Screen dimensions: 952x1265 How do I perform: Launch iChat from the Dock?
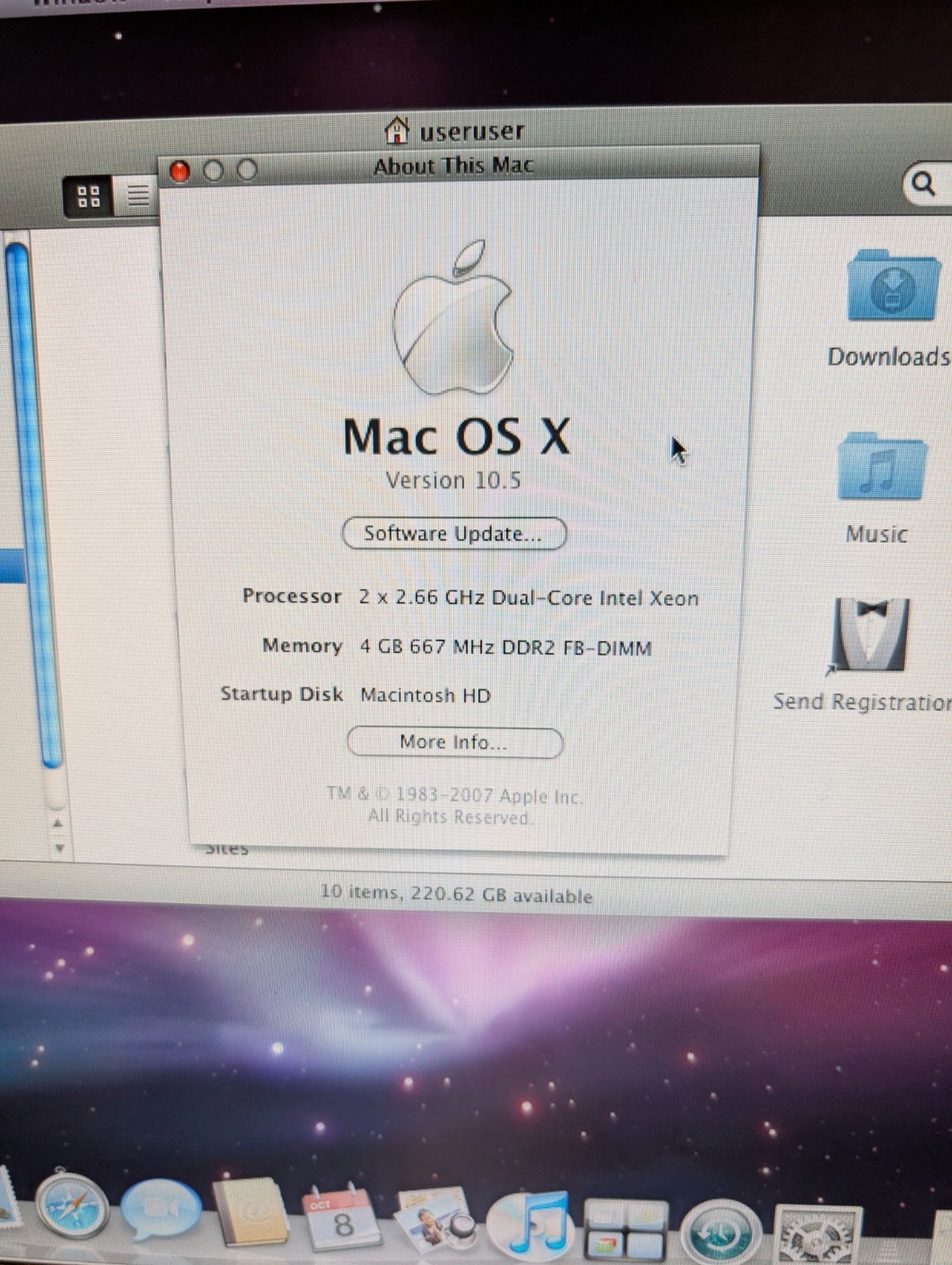point(161,1210)
